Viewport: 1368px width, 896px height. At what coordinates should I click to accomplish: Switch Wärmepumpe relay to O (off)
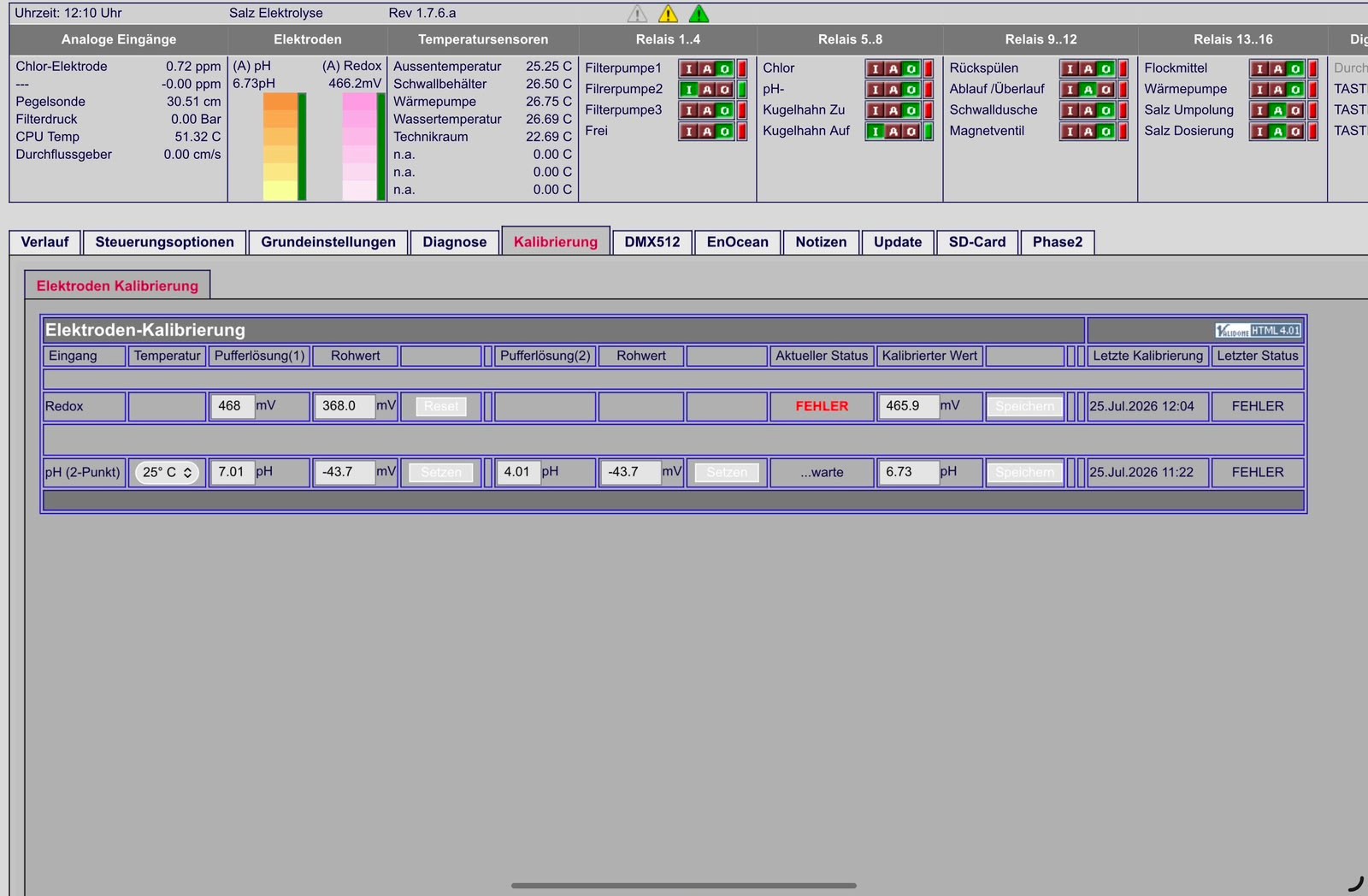(1295, 89)
